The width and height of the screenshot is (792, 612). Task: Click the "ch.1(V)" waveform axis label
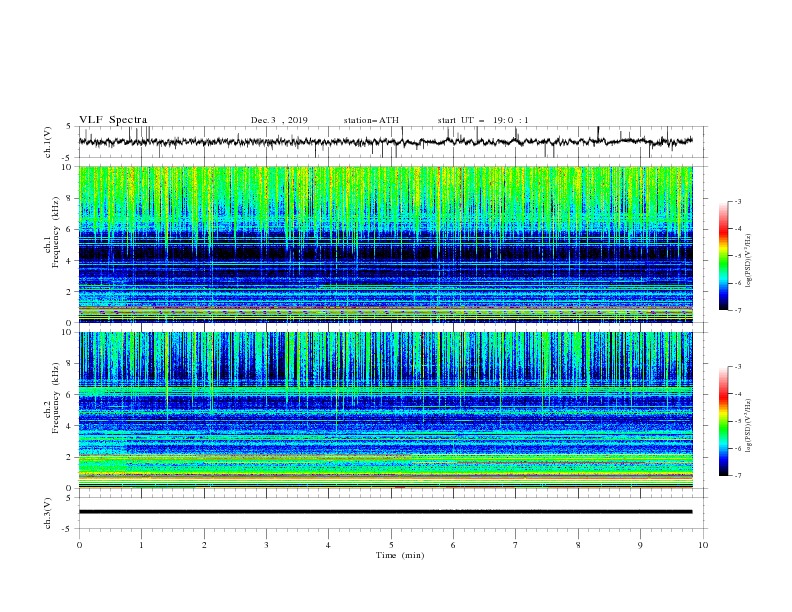[48, 142]
